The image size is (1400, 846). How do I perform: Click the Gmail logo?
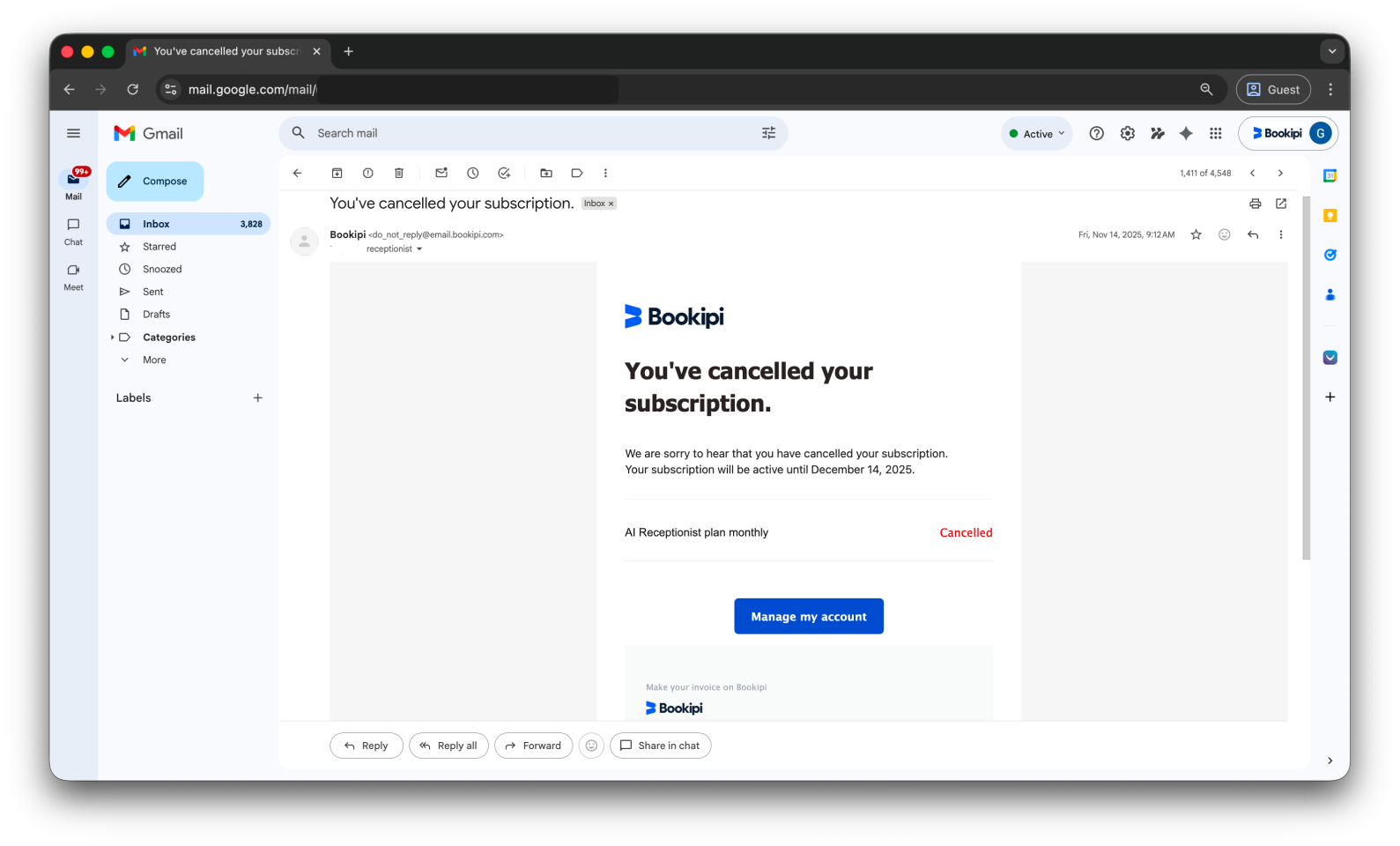[148, 133]
